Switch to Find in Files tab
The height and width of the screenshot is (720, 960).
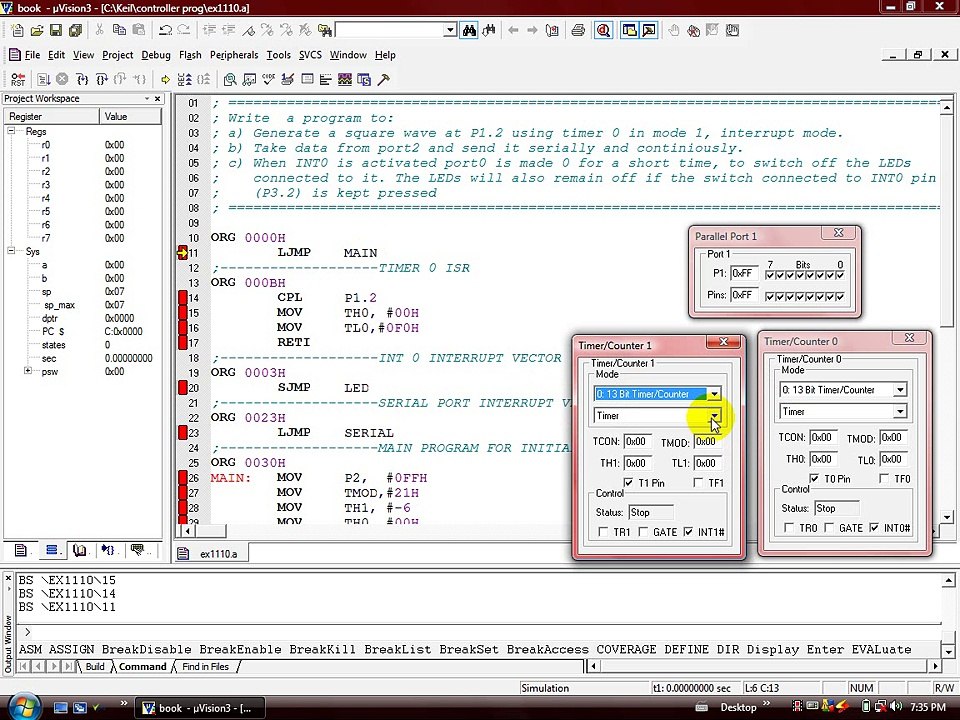[x=205, y=667]
